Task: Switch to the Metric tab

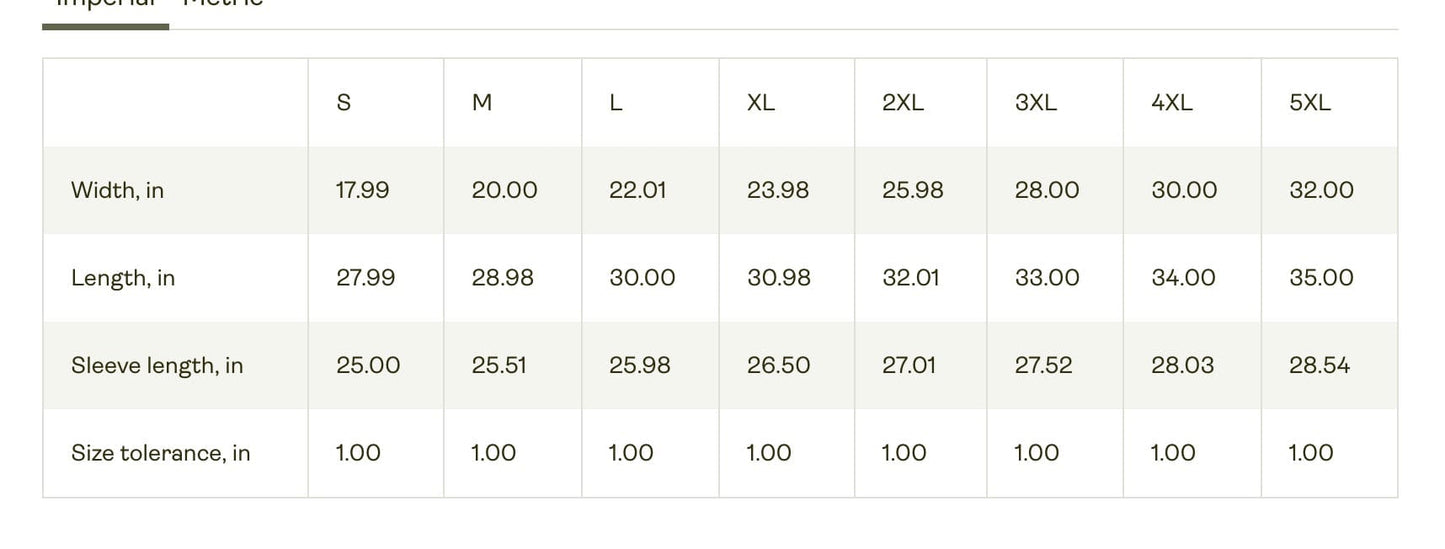Action: pos(223,3)
